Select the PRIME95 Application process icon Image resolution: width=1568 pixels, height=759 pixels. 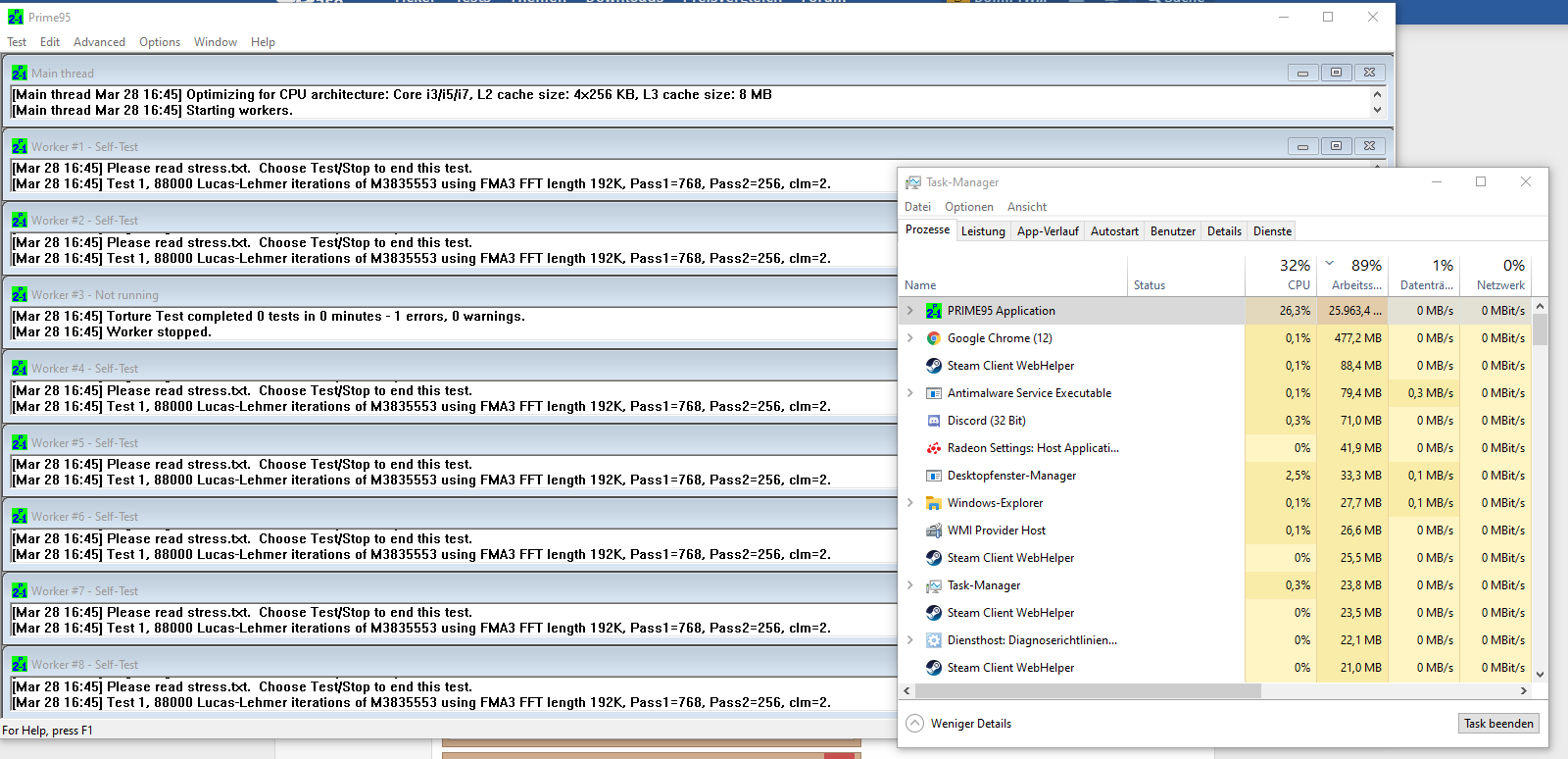[934, 311]
